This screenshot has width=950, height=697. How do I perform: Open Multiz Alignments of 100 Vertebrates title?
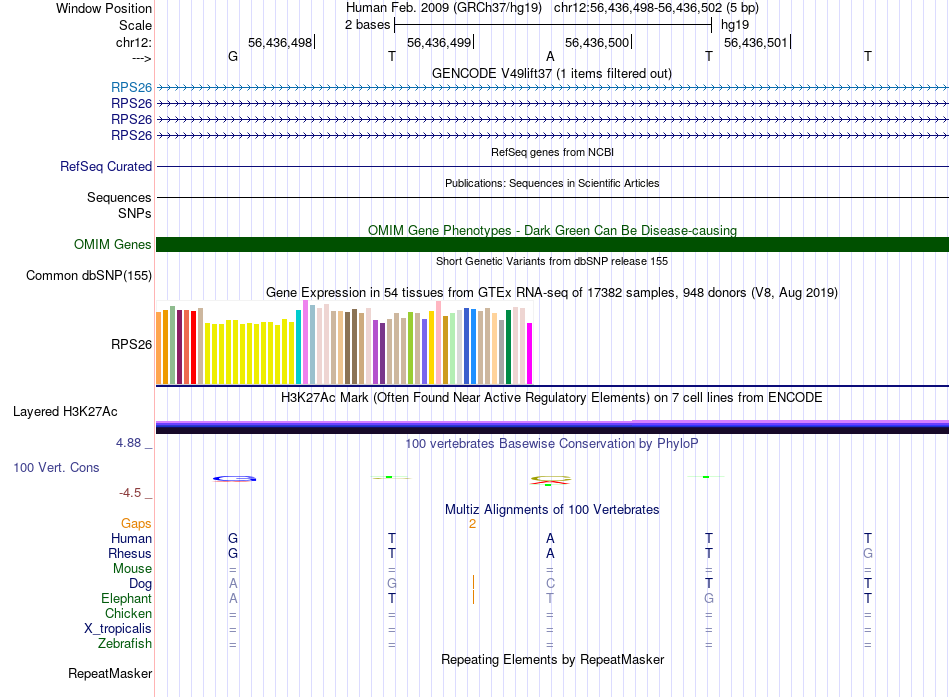coord(552,510)
